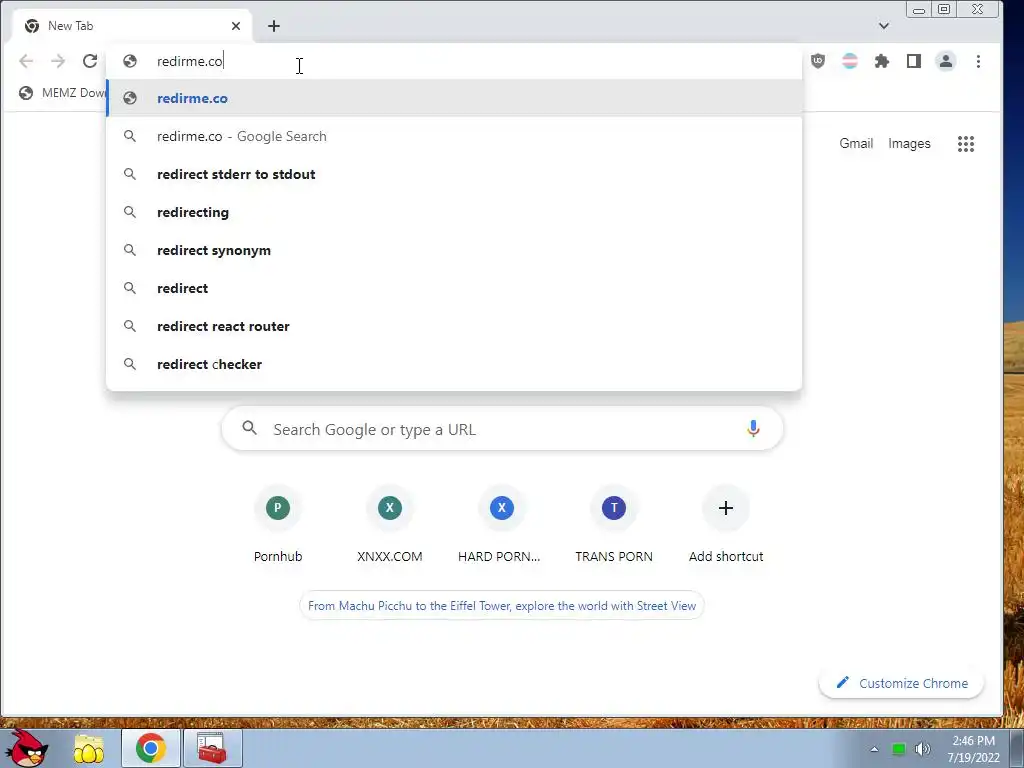1024x768 pixels.
Task: Choose 'redirecting' suggestion
Action: point(454,212)
